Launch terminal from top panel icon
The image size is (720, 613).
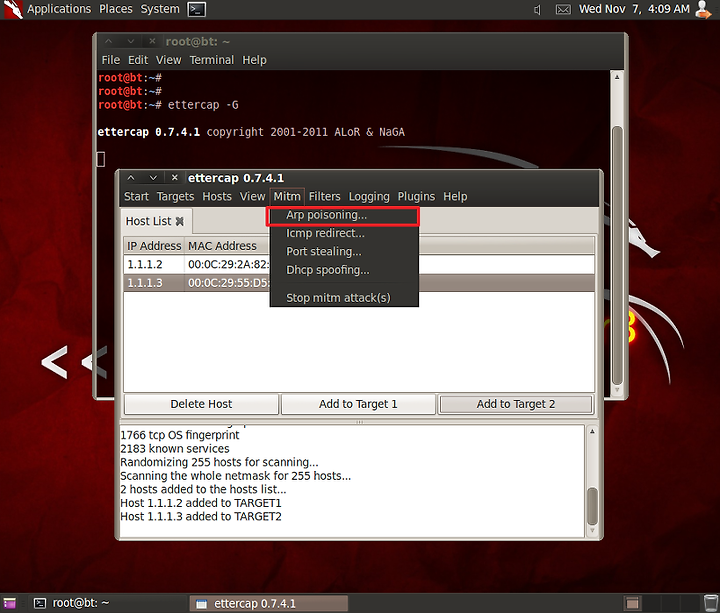(197, 9)
